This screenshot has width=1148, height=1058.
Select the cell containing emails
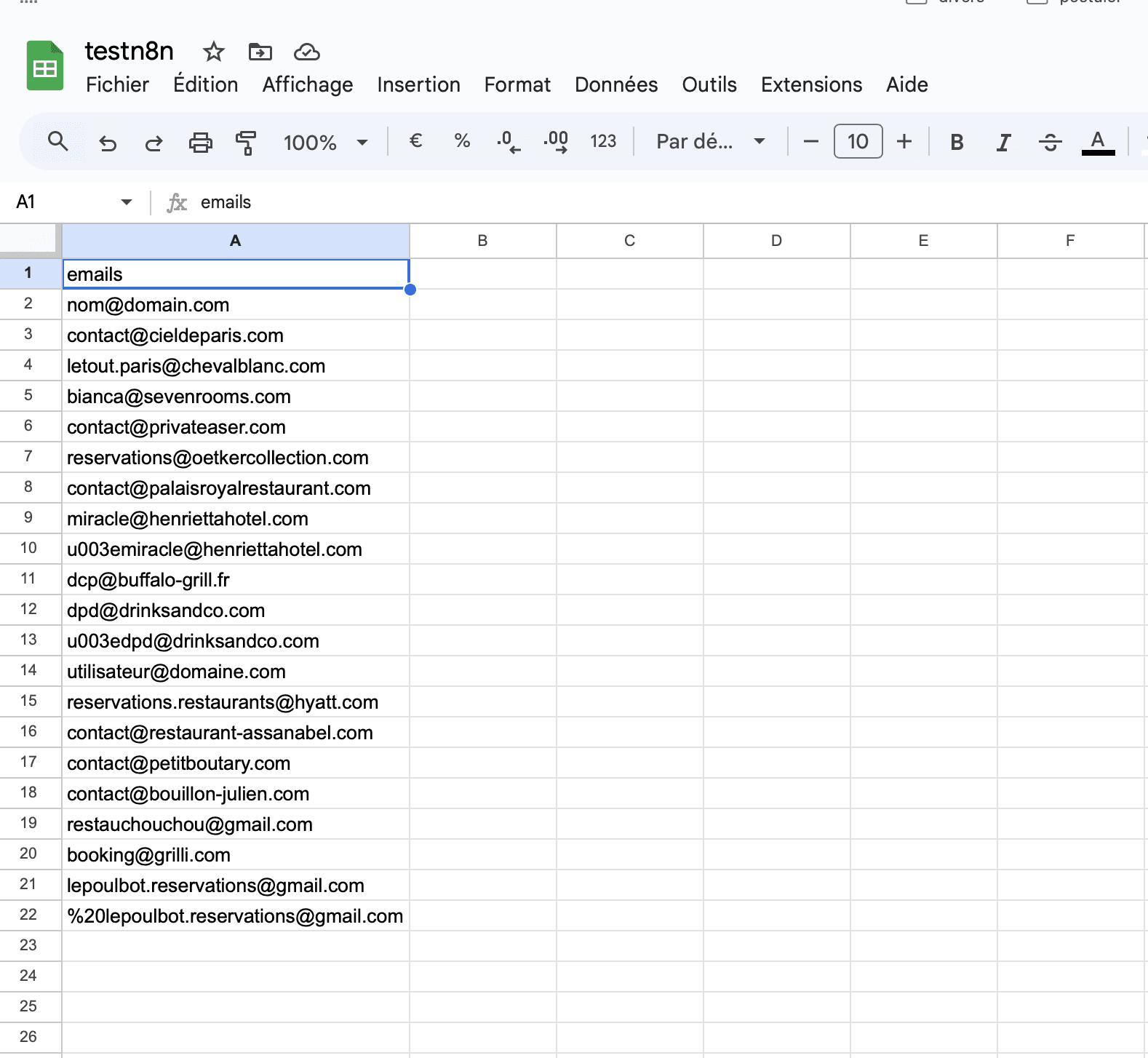pos(236,274)
